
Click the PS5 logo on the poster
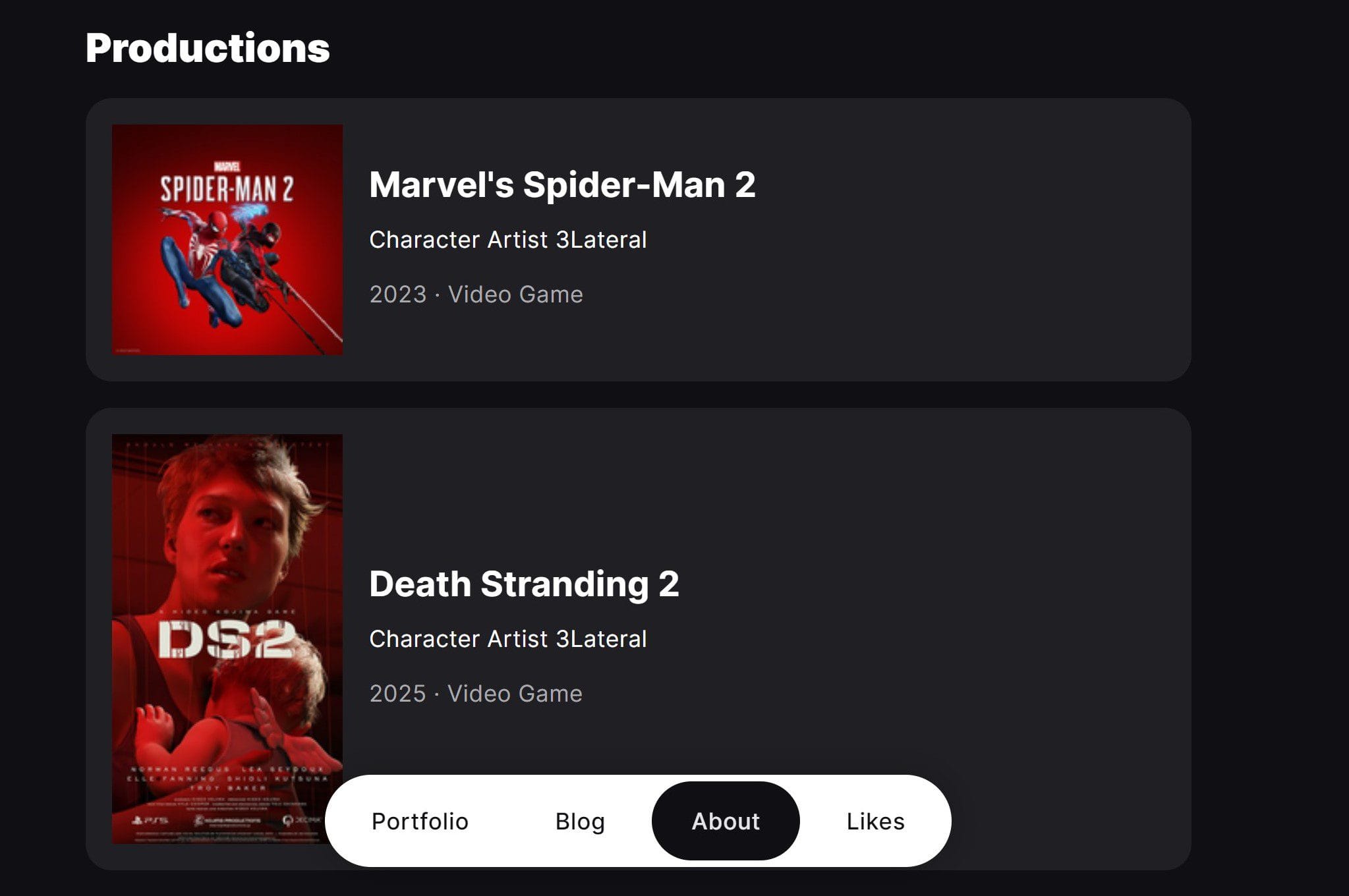[150, 820]
